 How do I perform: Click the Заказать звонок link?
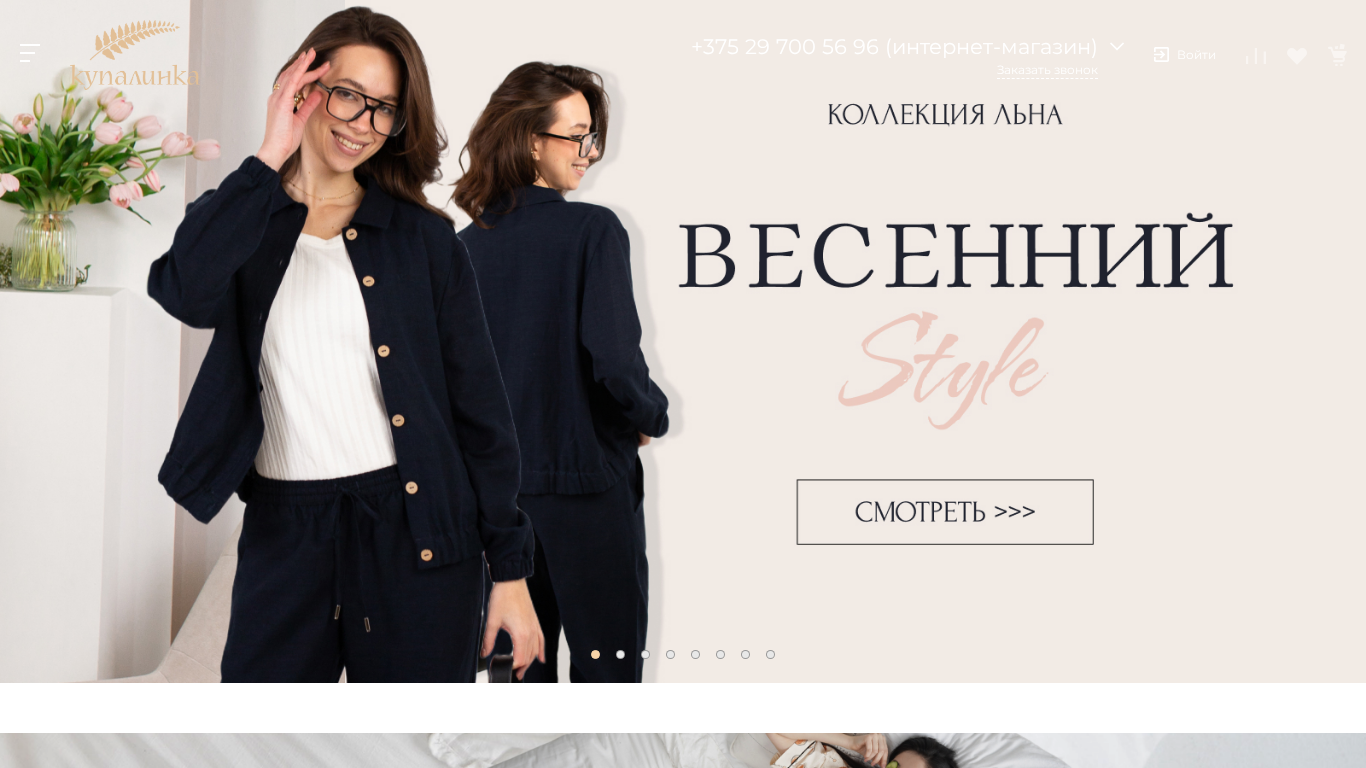tap(1047, 70)
